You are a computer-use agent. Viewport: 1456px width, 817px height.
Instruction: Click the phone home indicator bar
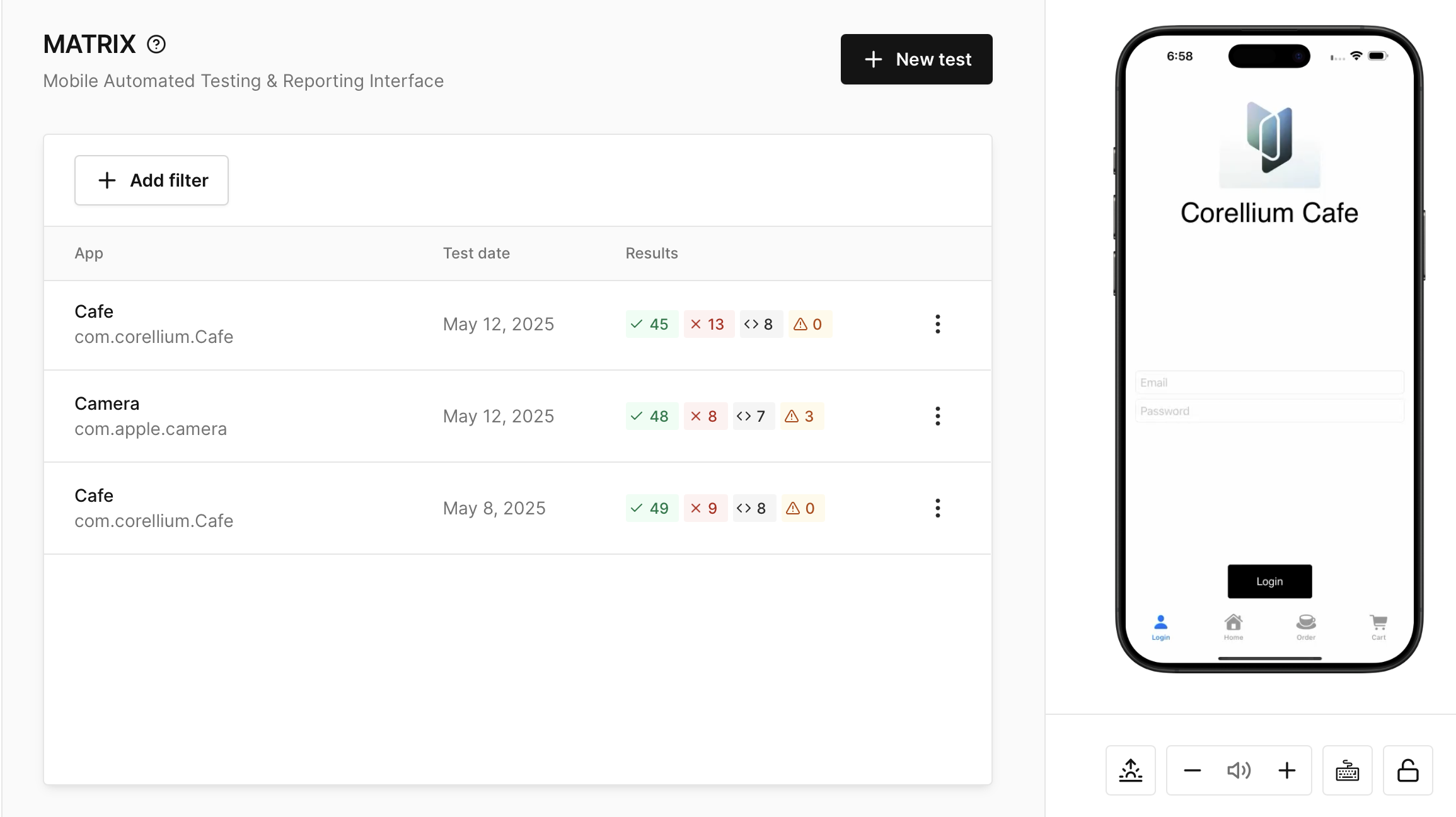coord(1269,658)
